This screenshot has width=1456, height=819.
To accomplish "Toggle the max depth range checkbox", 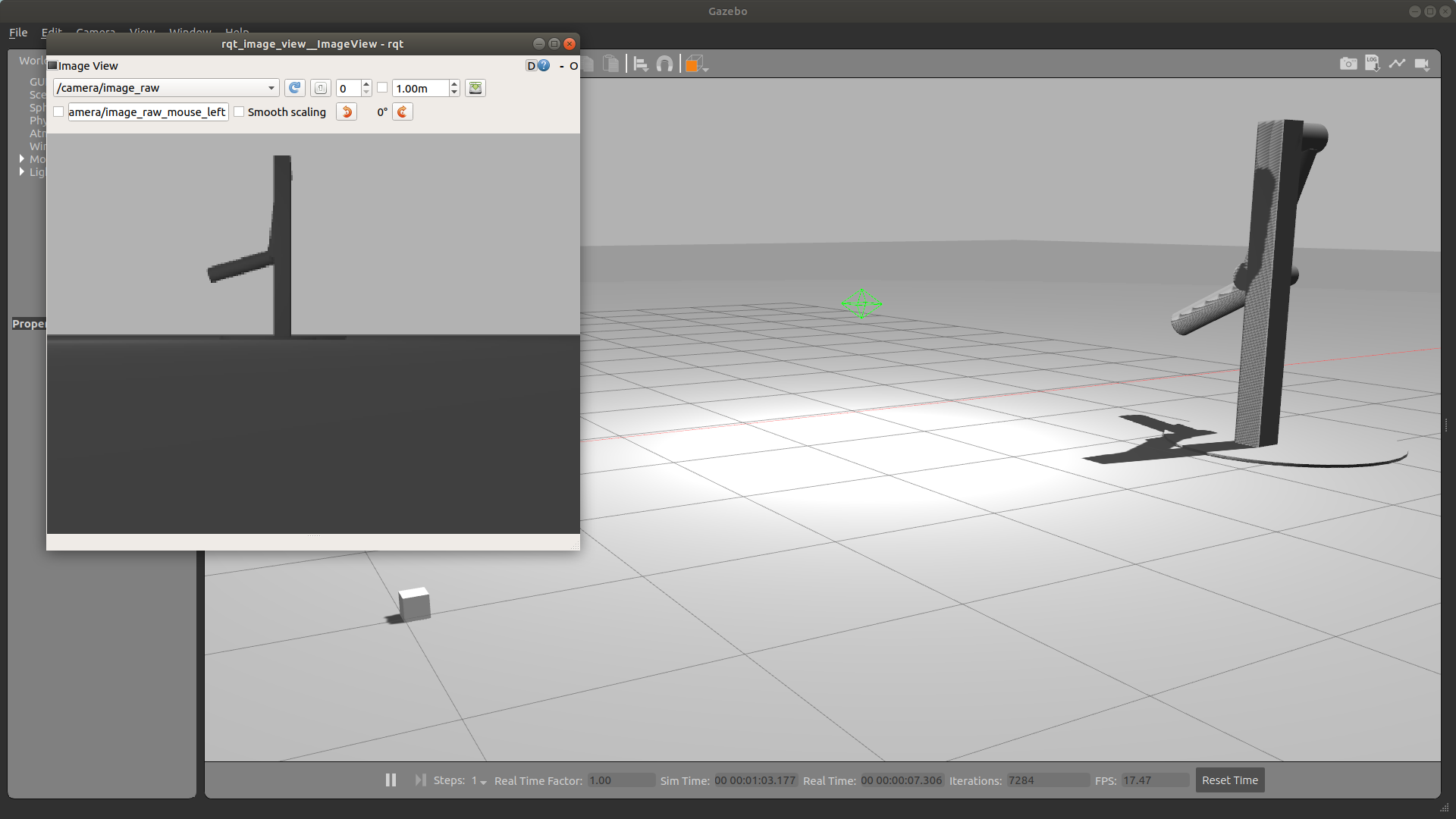I will click(x=382, y=87).
